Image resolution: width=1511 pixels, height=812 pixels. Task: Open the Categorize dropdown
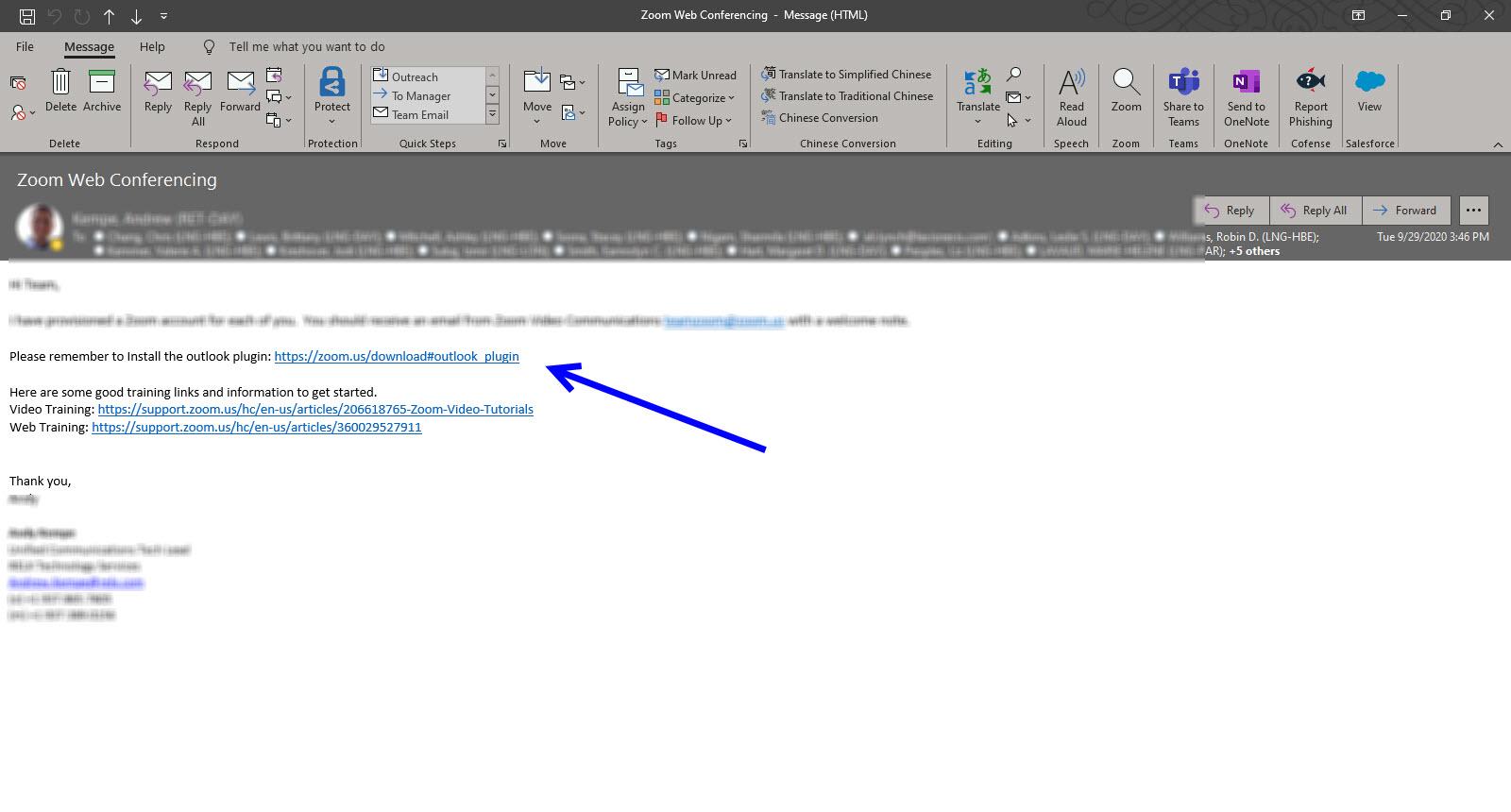(694, 97)
